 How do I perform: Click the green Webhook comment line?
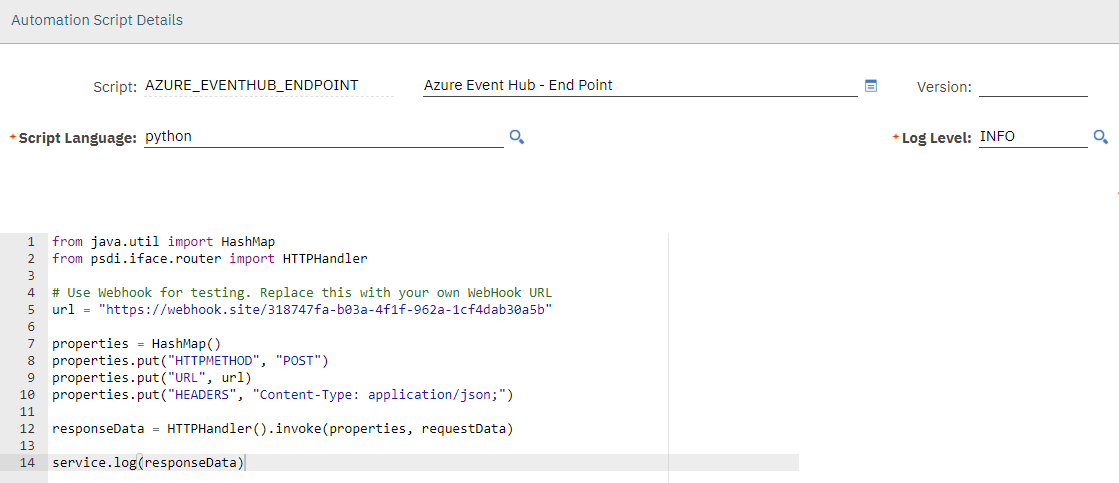coord(303,293)
